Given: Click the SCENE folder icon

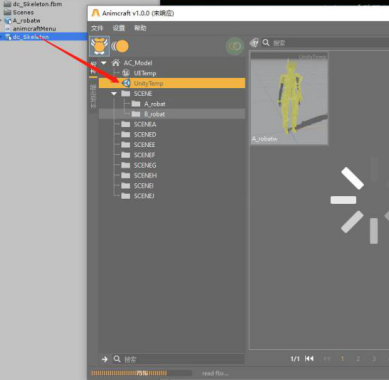Looking at the screenshot, I should [x=126, y=93].
